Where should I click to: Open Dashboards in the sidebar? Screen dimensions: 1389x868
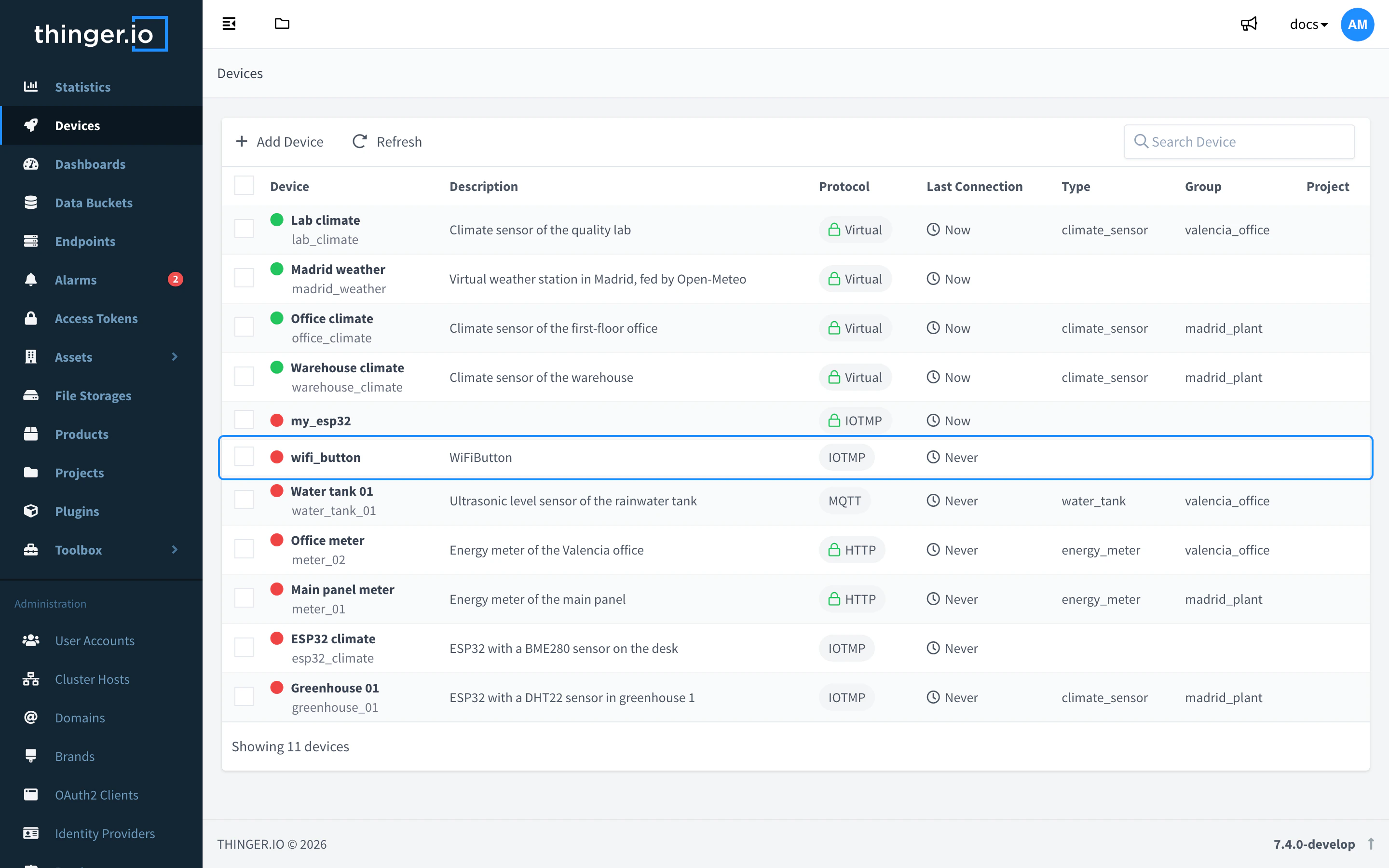coord(90,164)
